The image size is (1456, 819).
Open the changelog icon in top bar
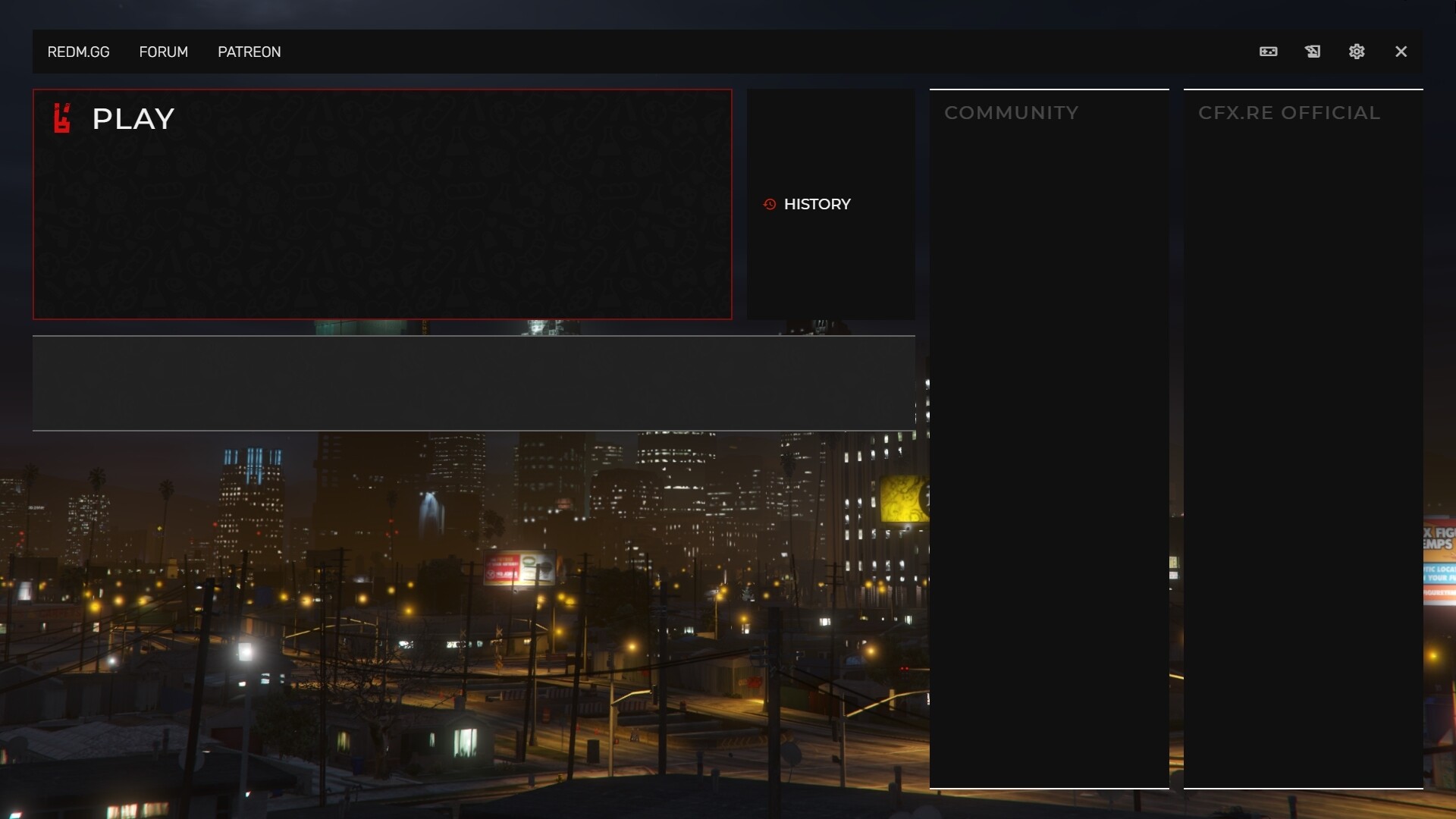(x=1313, y=52)
